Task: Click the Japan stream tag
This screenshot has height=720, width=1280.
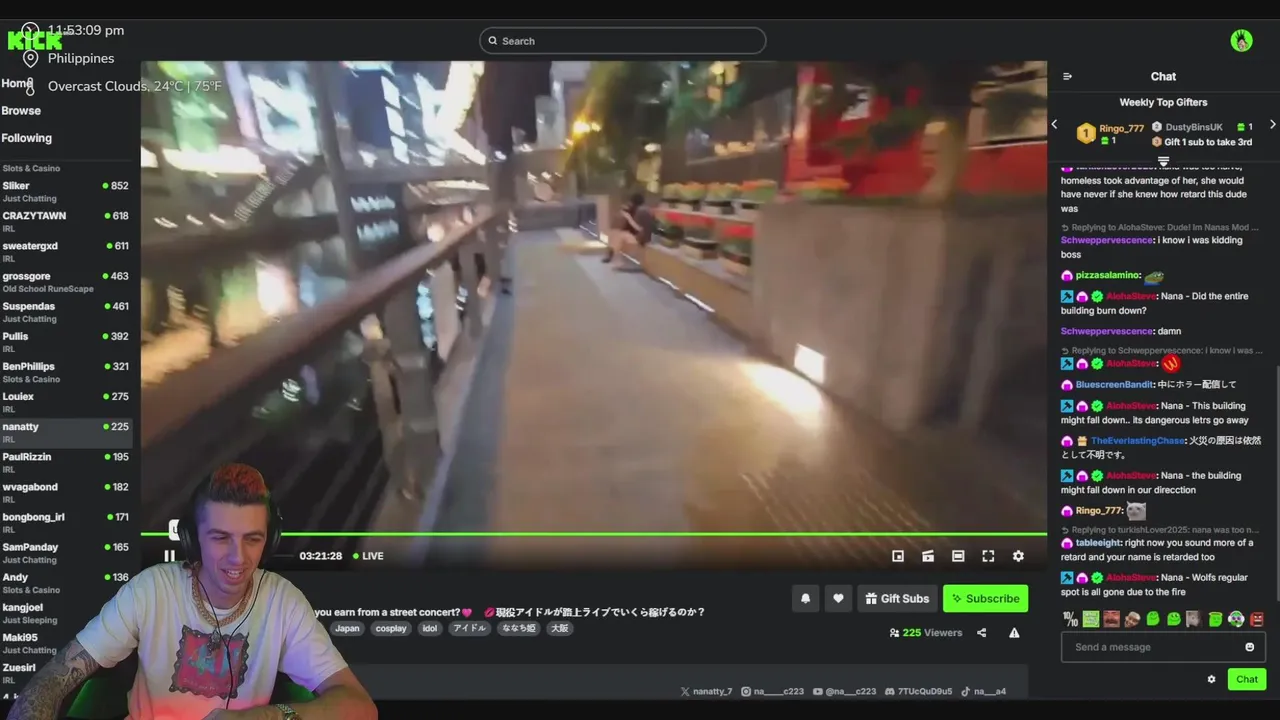Action: coord(347,628)
